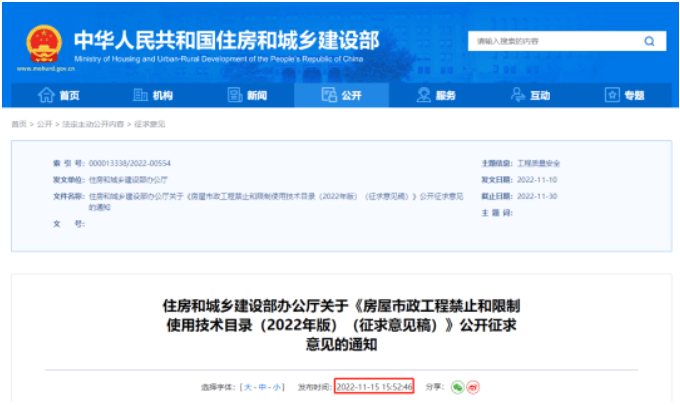Viewport: 680px width, 405px height.
Task: Focus the site search input field
Action: (567, 41)
